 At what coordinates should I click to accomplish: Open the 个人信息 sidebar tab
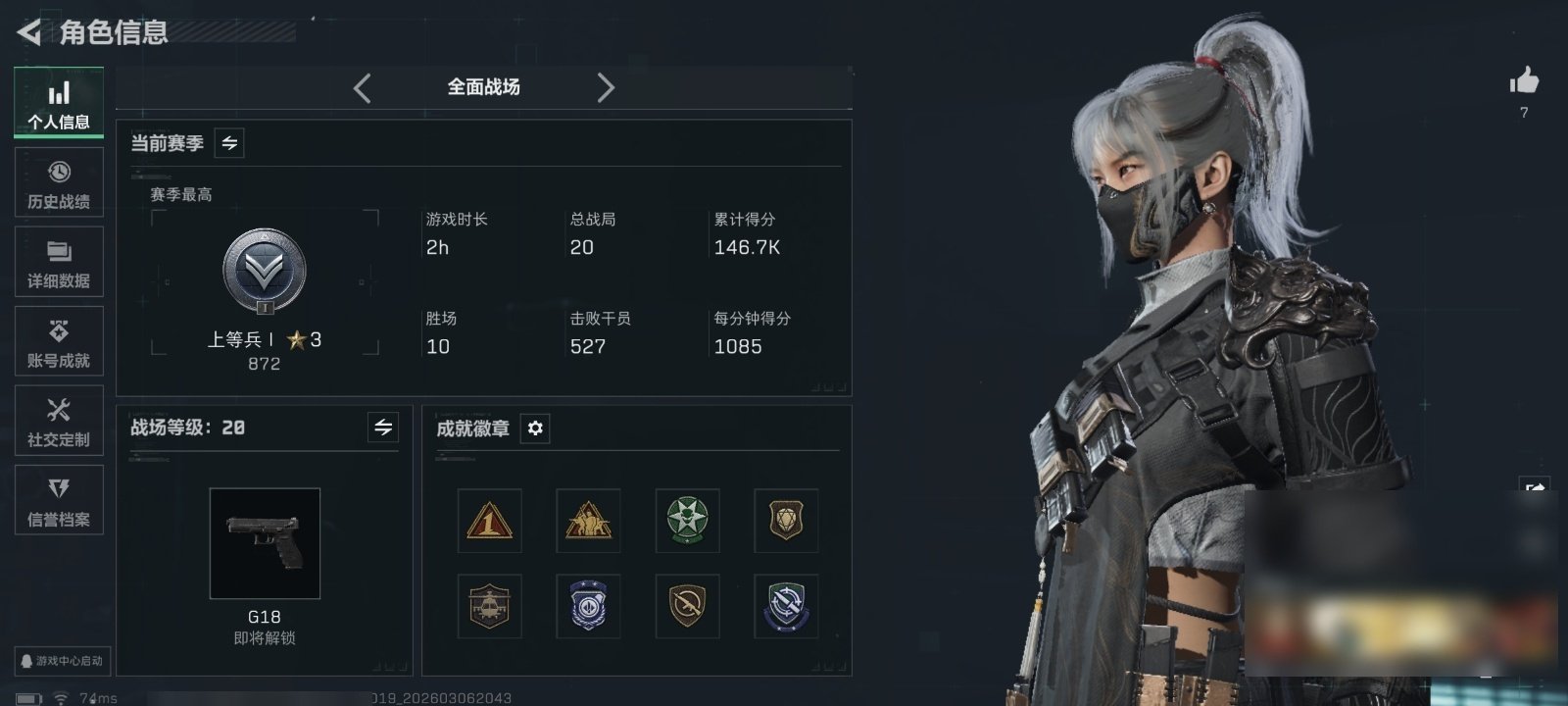pos(59,103)
